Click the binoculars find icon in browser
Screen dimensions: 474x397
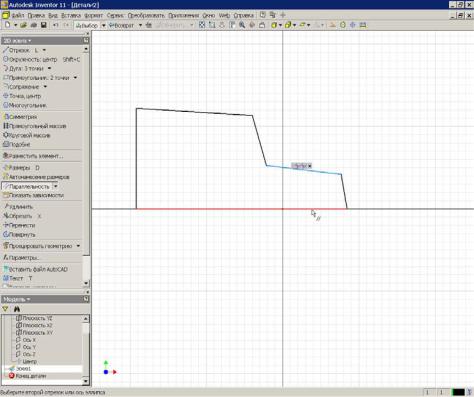point(17,309)
